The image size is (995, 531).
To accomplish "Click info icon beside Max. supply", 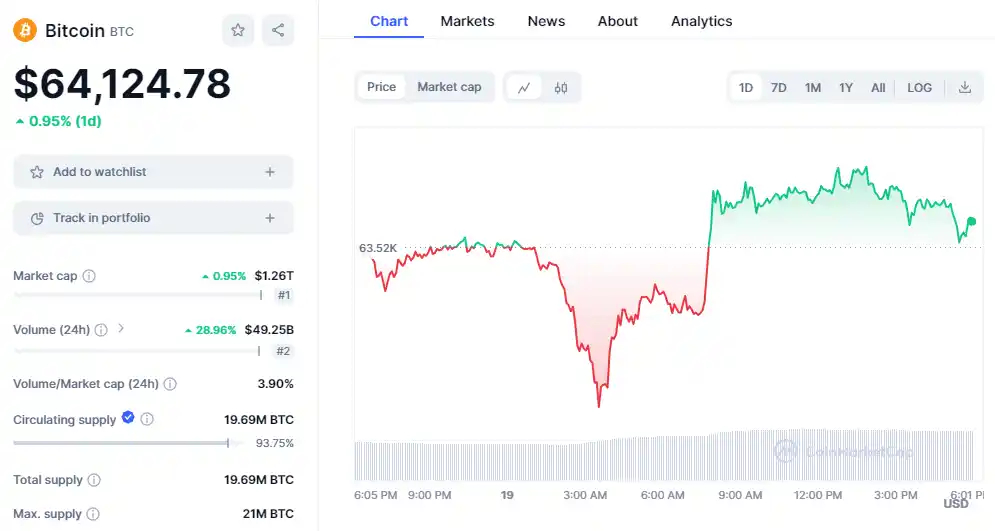I will tap(93, 514).
